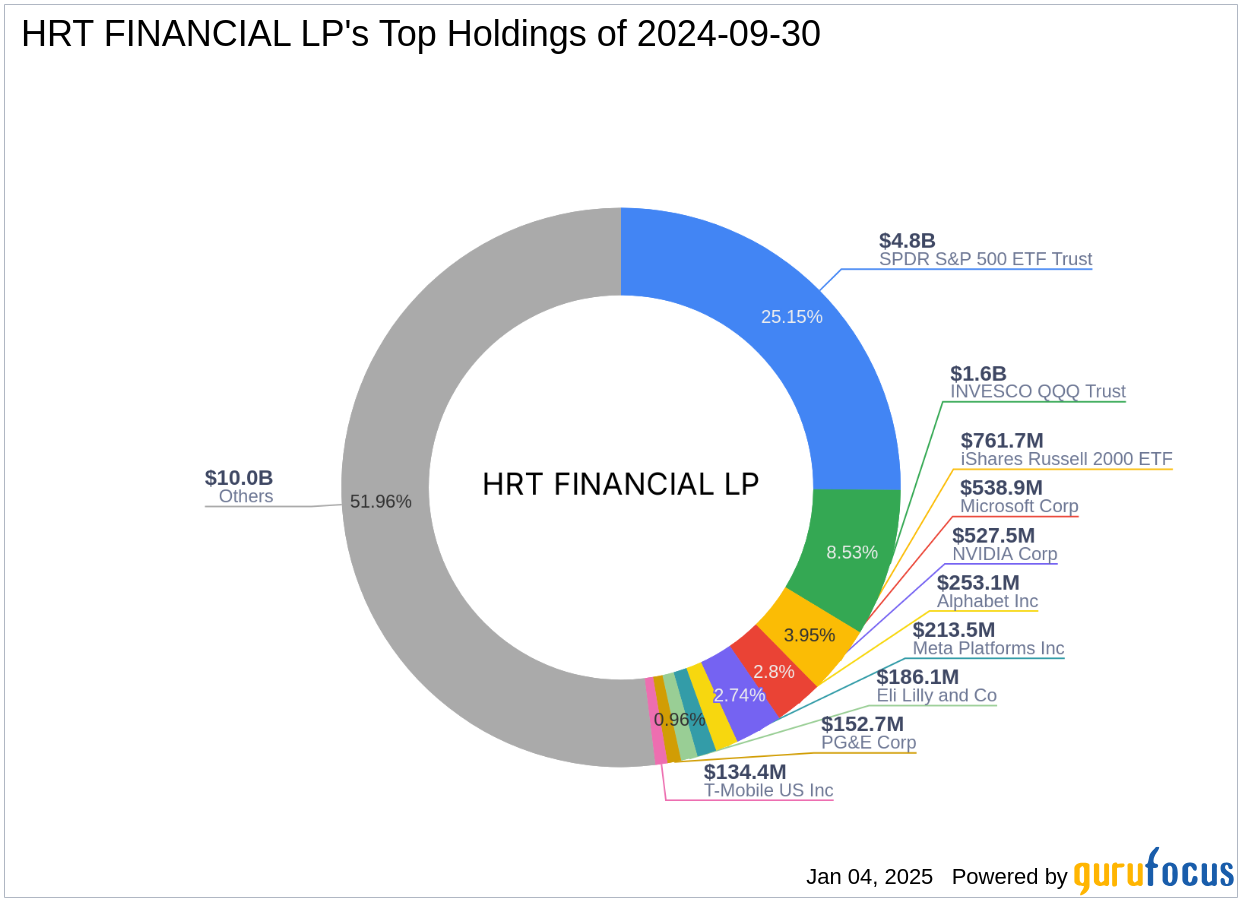The image size is (1242, 902).
Task: Click the $213.5M value label
Action: point(954,630)
